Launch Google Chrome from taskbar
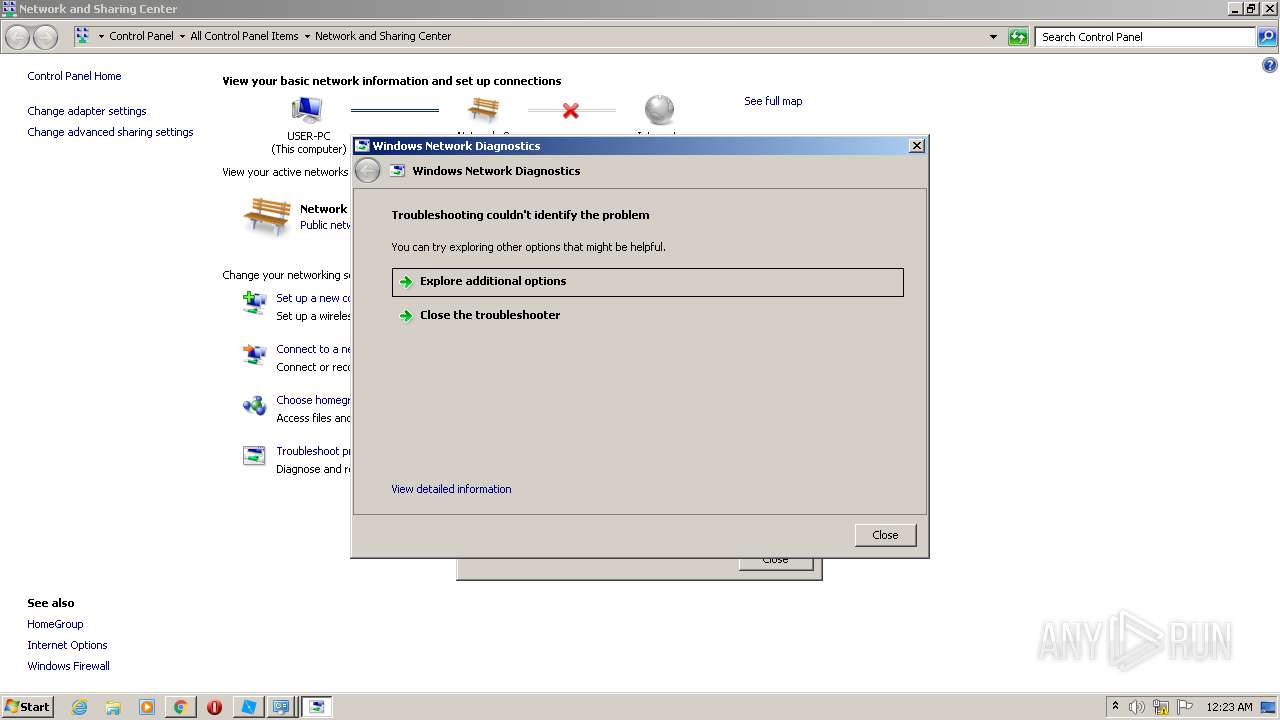Image resolution: width=1280 pixels, height=720 pixels. (x=180, y=707)
